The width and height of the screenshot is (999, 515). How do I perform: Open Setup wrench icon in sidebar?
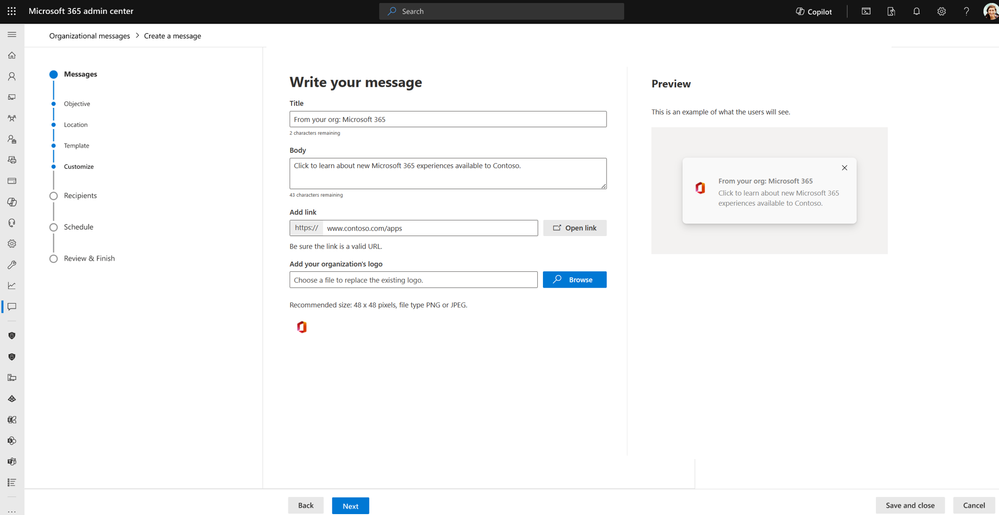pyautogui.click(x=11, y=265)
